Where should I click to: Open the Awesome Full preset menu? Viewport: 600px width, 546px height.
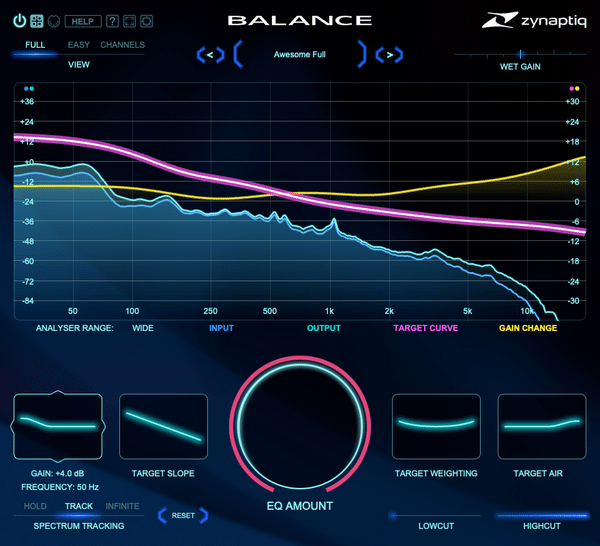pyautogui.click(x=300, y=54)
